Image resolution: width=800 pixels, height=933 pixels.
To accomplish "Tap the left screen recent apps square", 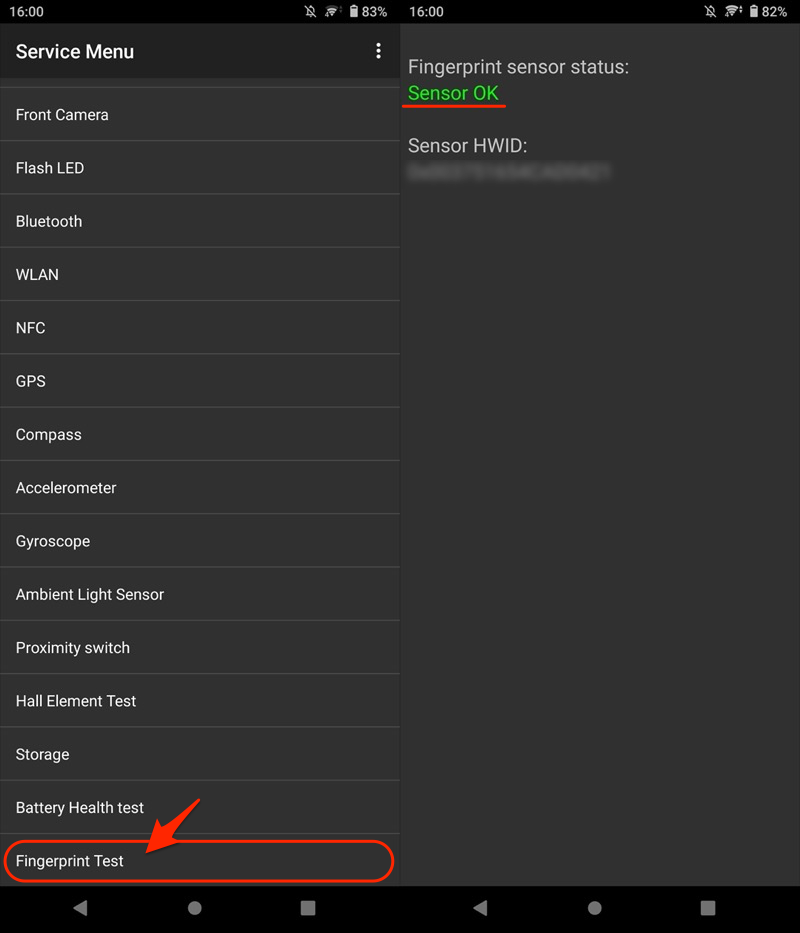I will (x=308, y=908).
